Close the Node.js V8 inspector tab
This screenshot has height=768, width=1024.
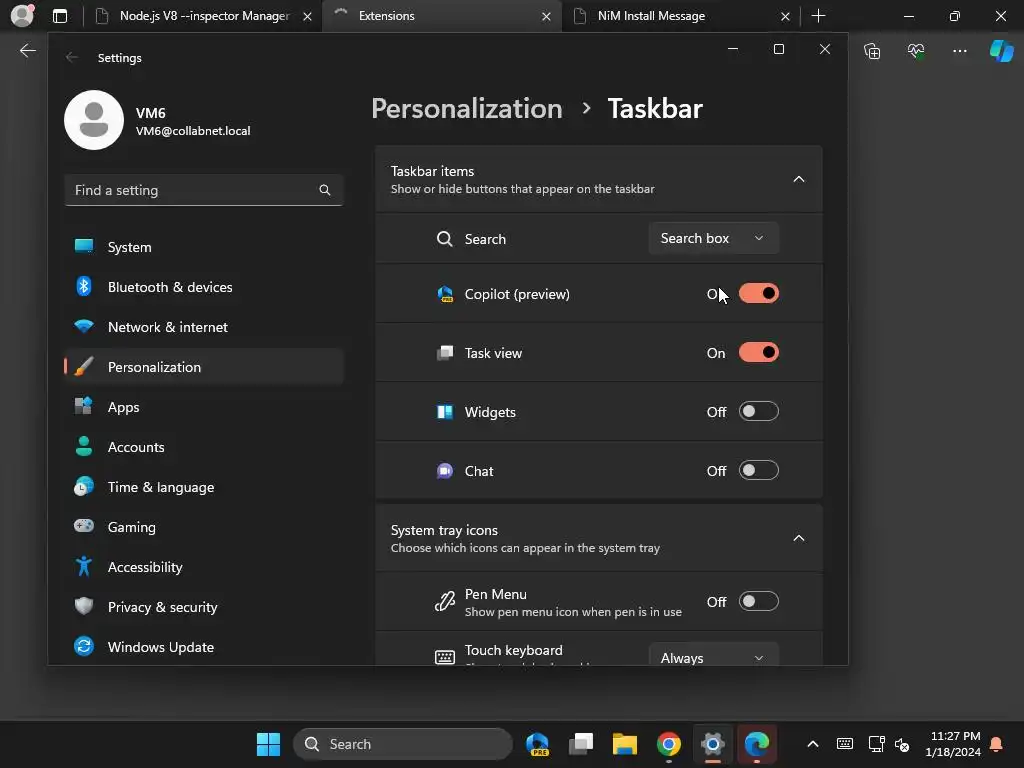click(307, 16)
